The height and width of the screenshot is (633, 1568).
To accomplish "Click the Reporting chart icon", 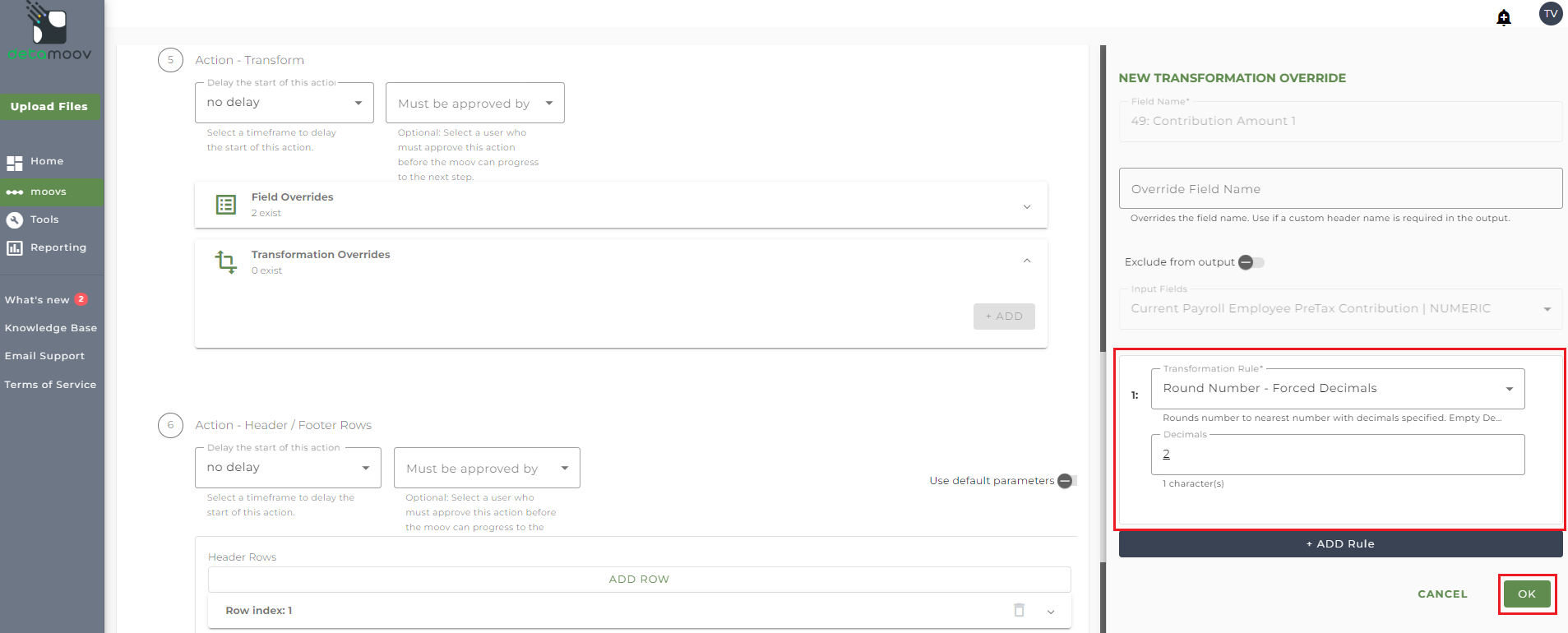I will pyautogui.click(x=14, y=247).
